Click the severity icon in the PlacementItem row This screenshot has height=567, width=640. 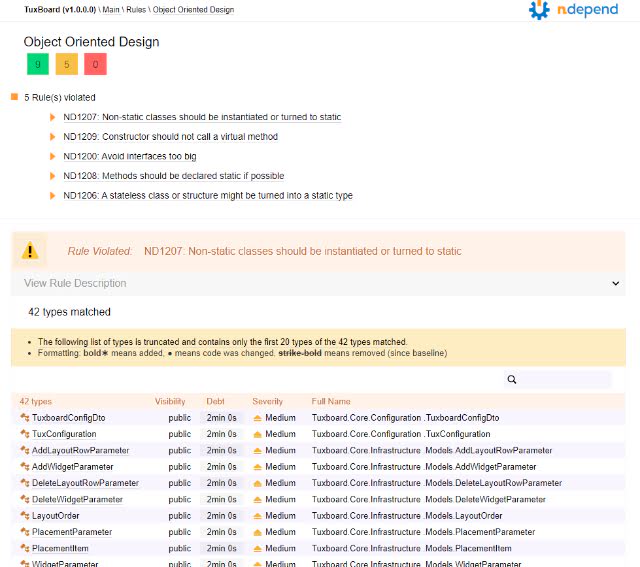257,549
